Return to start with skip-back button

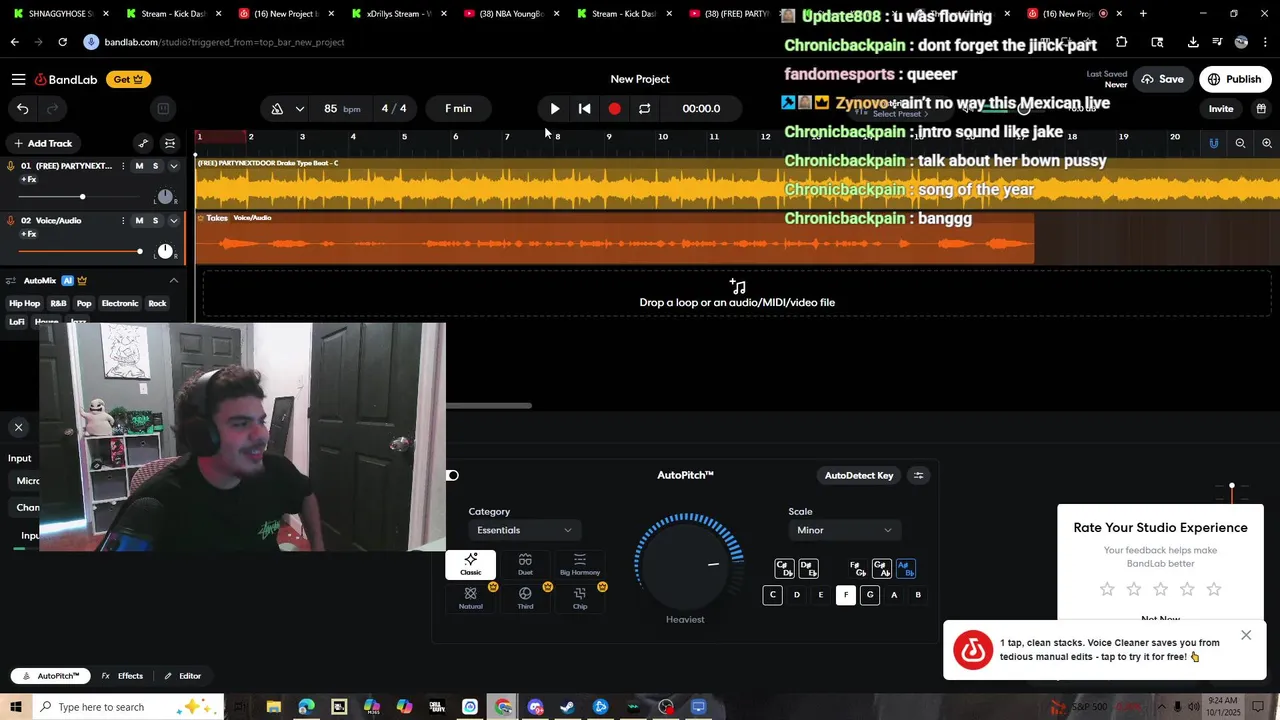[x=585, y=108]
